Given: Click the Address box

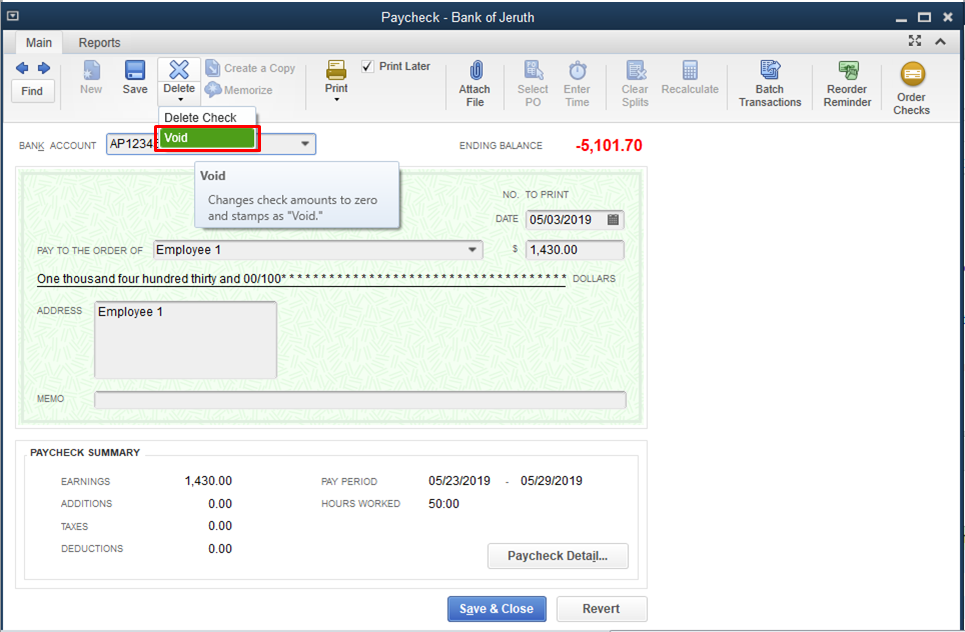Looking at the screenshot, I should pyautogui.click(x=185, y=340).
